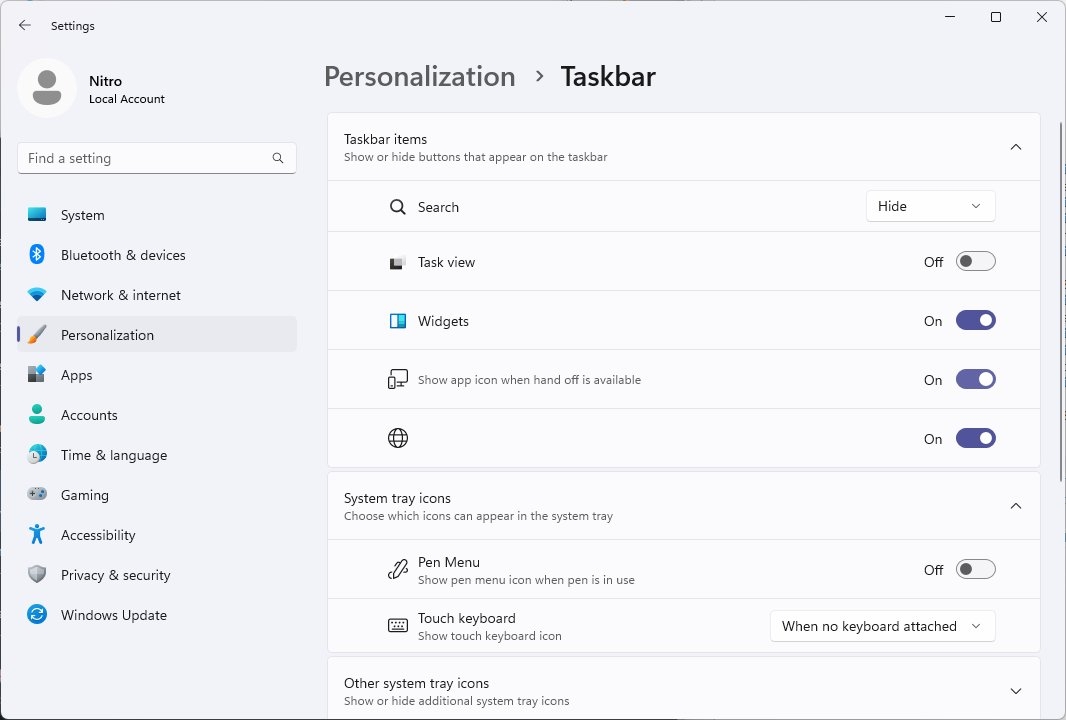Click the Pen Menu pen icon

398,570
